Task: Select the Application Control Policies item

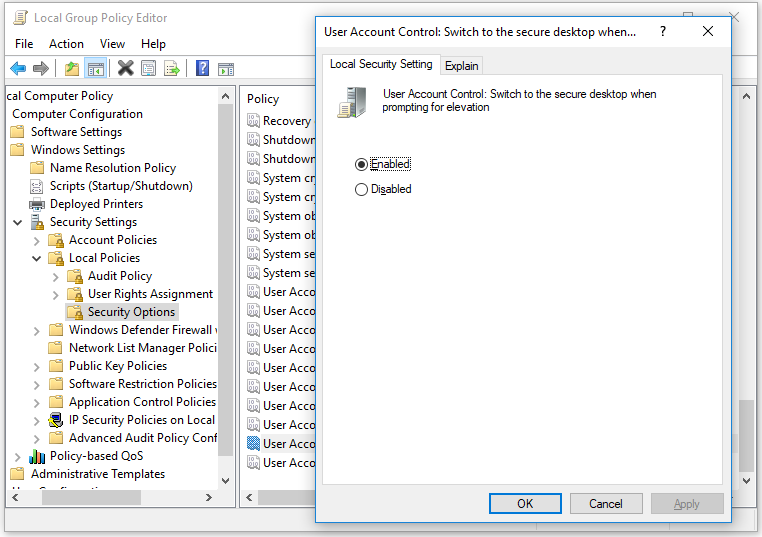Action: pos(142,402)
